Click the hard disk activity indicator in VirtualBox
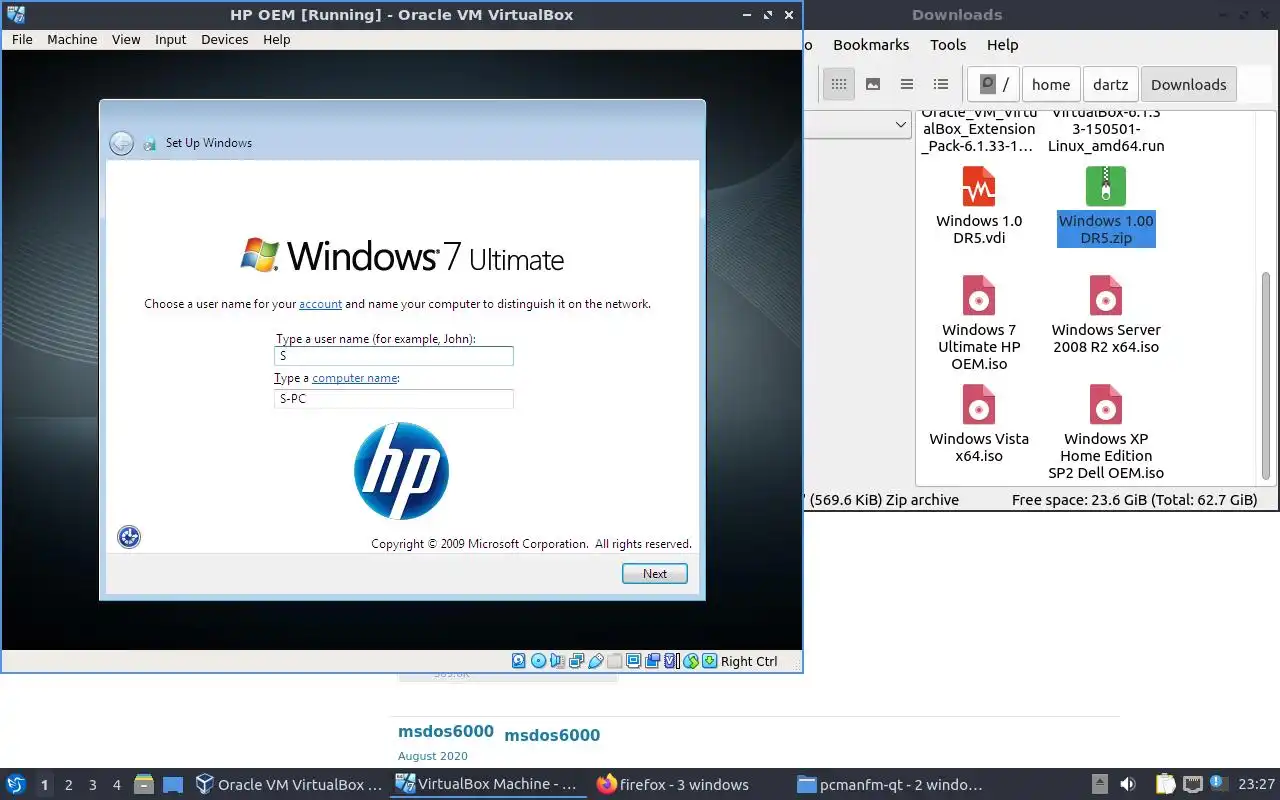1280x800 pixels. click(519, 661)
